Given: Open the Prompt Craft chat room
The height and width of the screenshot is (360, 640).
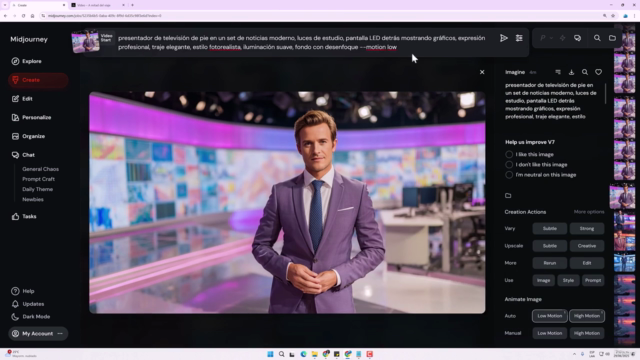Looking at the screenshot, I should 38,179.
